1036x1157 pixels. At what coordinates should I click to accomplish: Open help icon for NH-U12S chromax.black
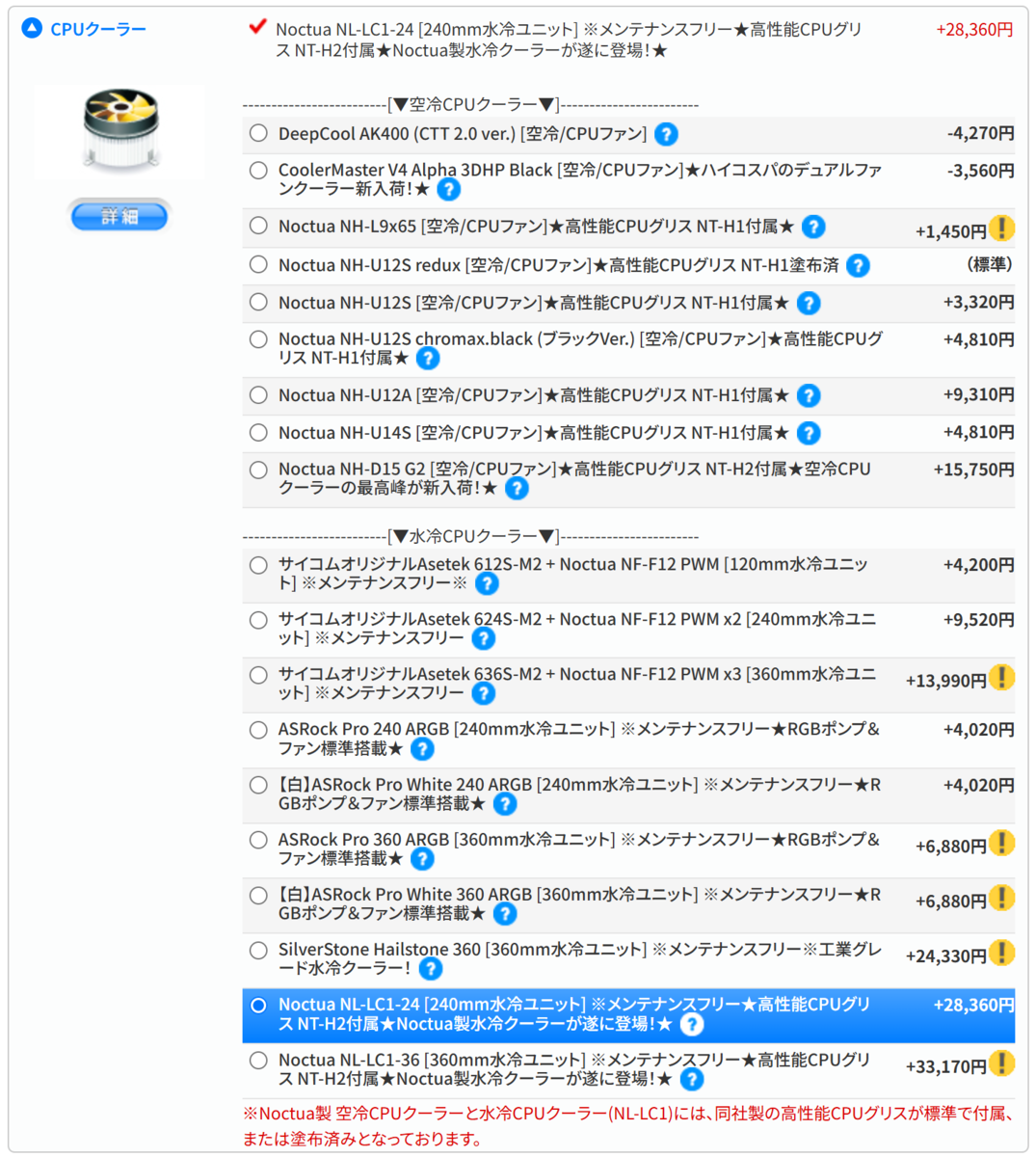pos(428,359)
